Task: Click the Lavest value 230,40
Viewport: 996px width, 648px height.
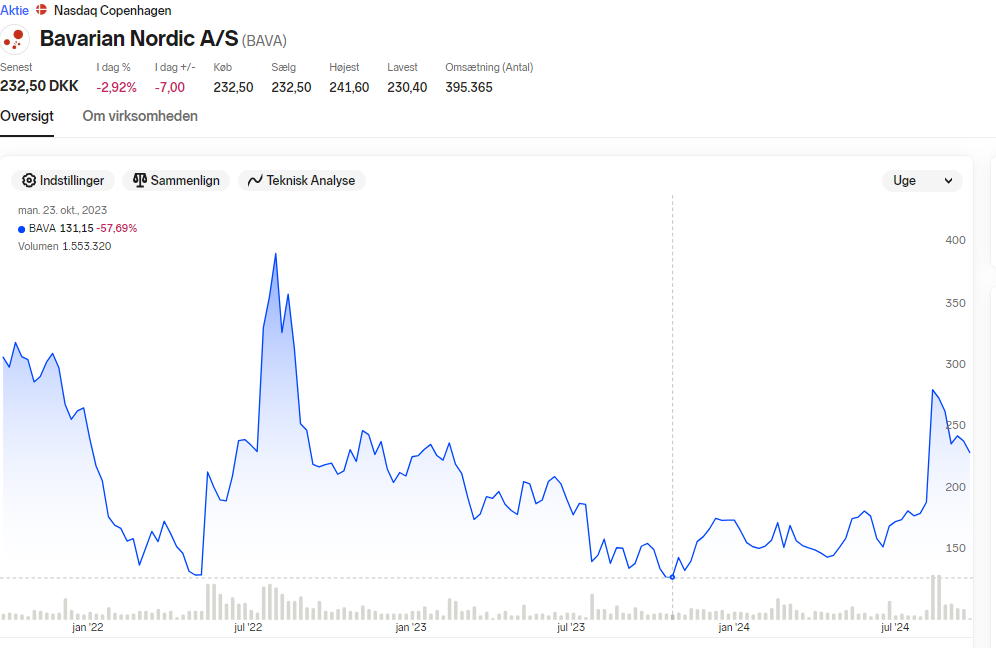Action: [x=407, y=88]
